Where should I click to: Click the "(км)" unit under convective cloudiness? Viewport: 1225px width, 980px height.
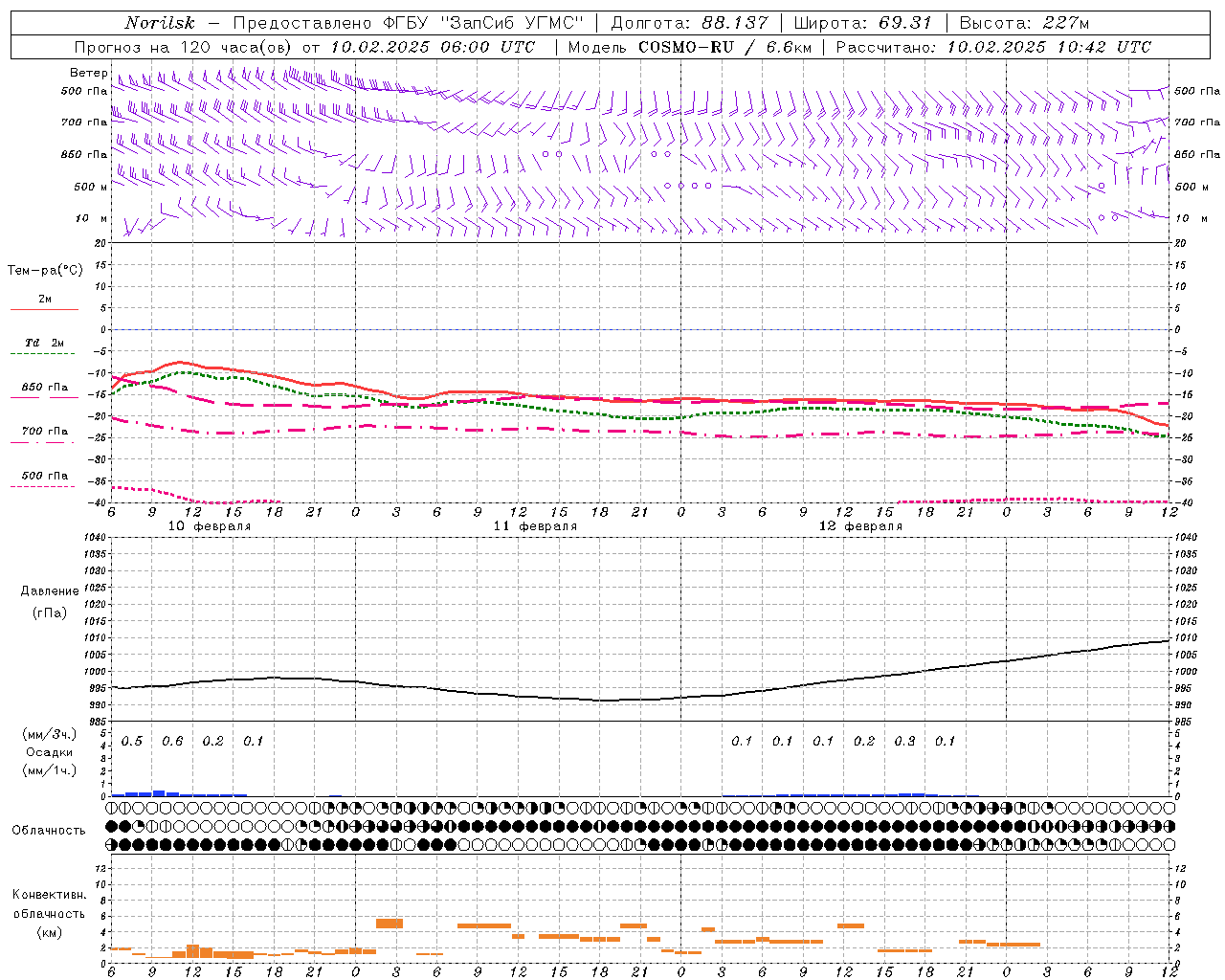coord(50,933)
